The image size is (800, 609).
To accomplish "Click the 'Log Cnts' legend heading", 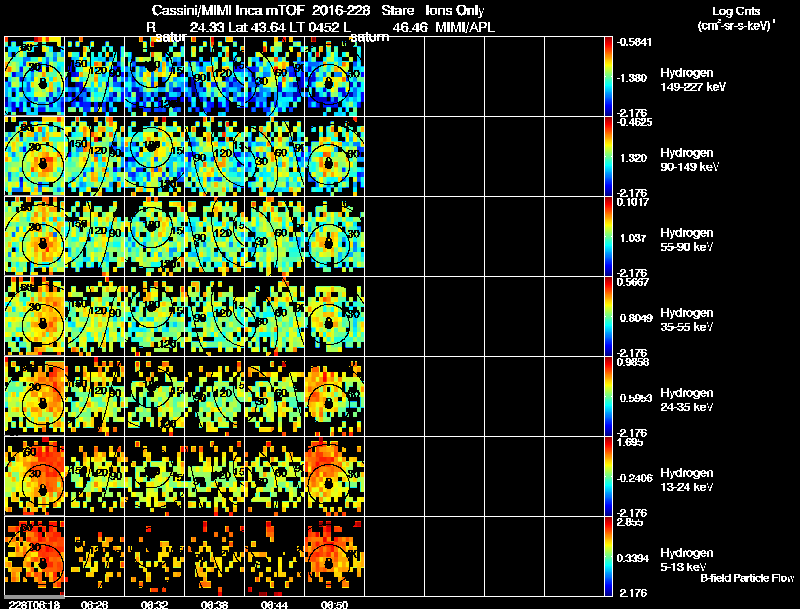I will [x=736, y=12].
